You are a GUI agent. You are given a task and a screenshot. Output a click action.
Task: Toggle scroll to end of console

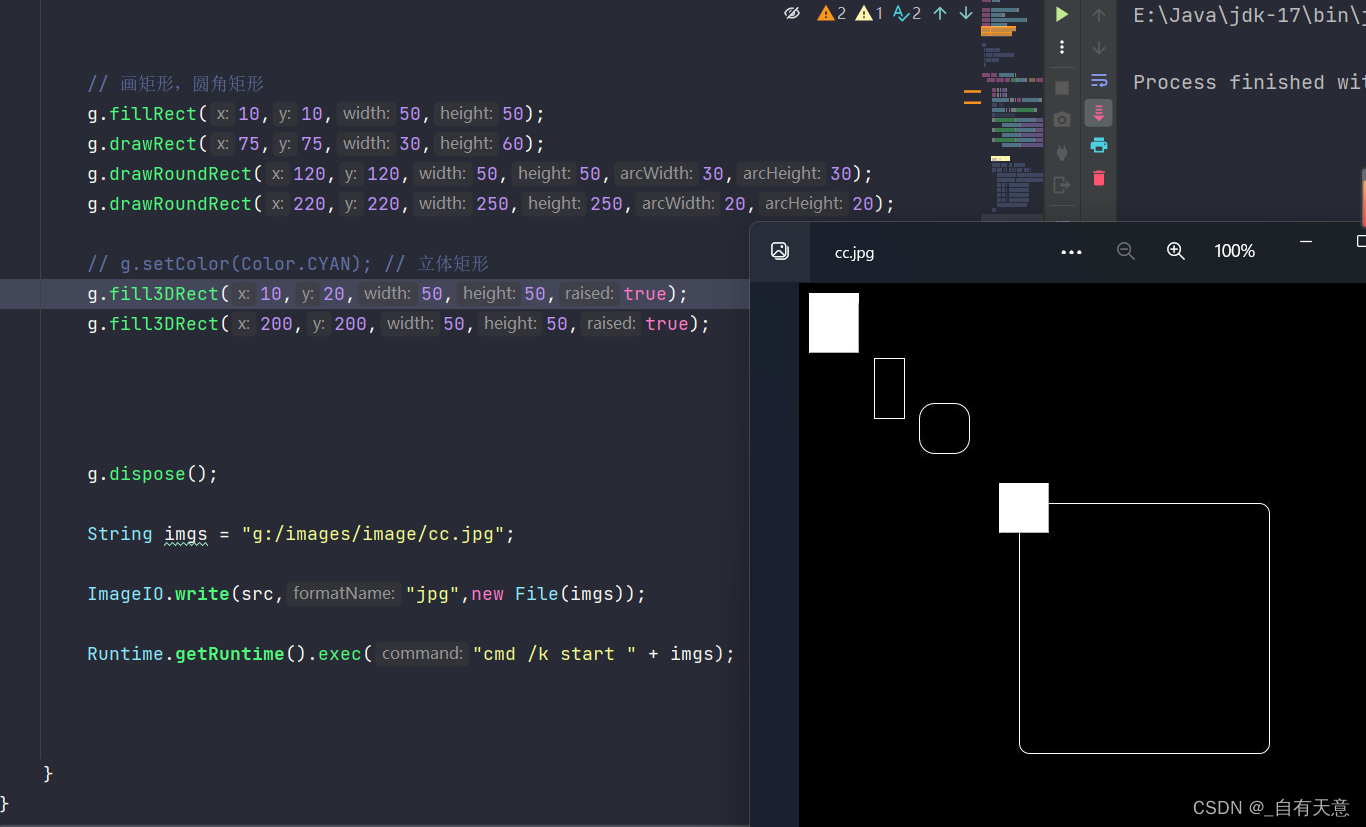(1099, 112)
